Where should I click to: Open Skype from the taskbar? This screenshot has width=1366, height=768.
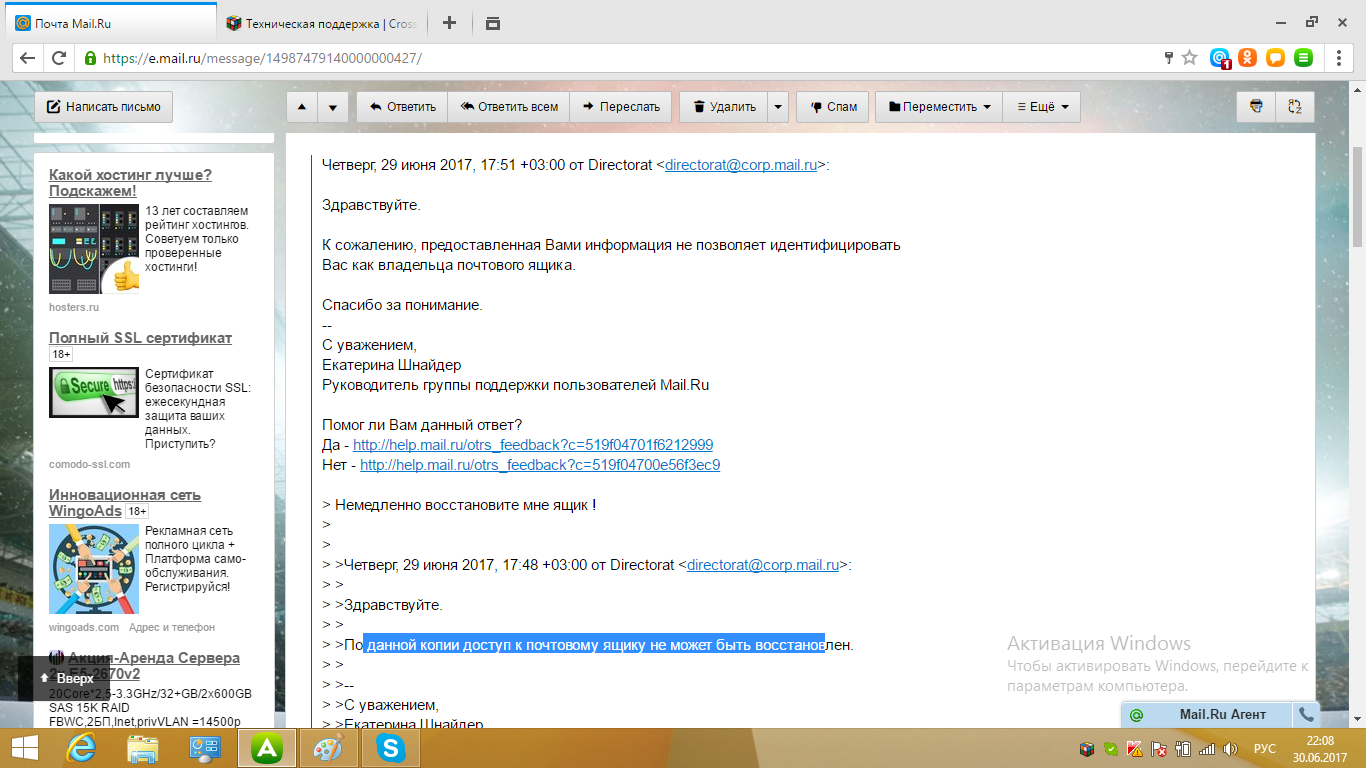[x=390, y=748]
